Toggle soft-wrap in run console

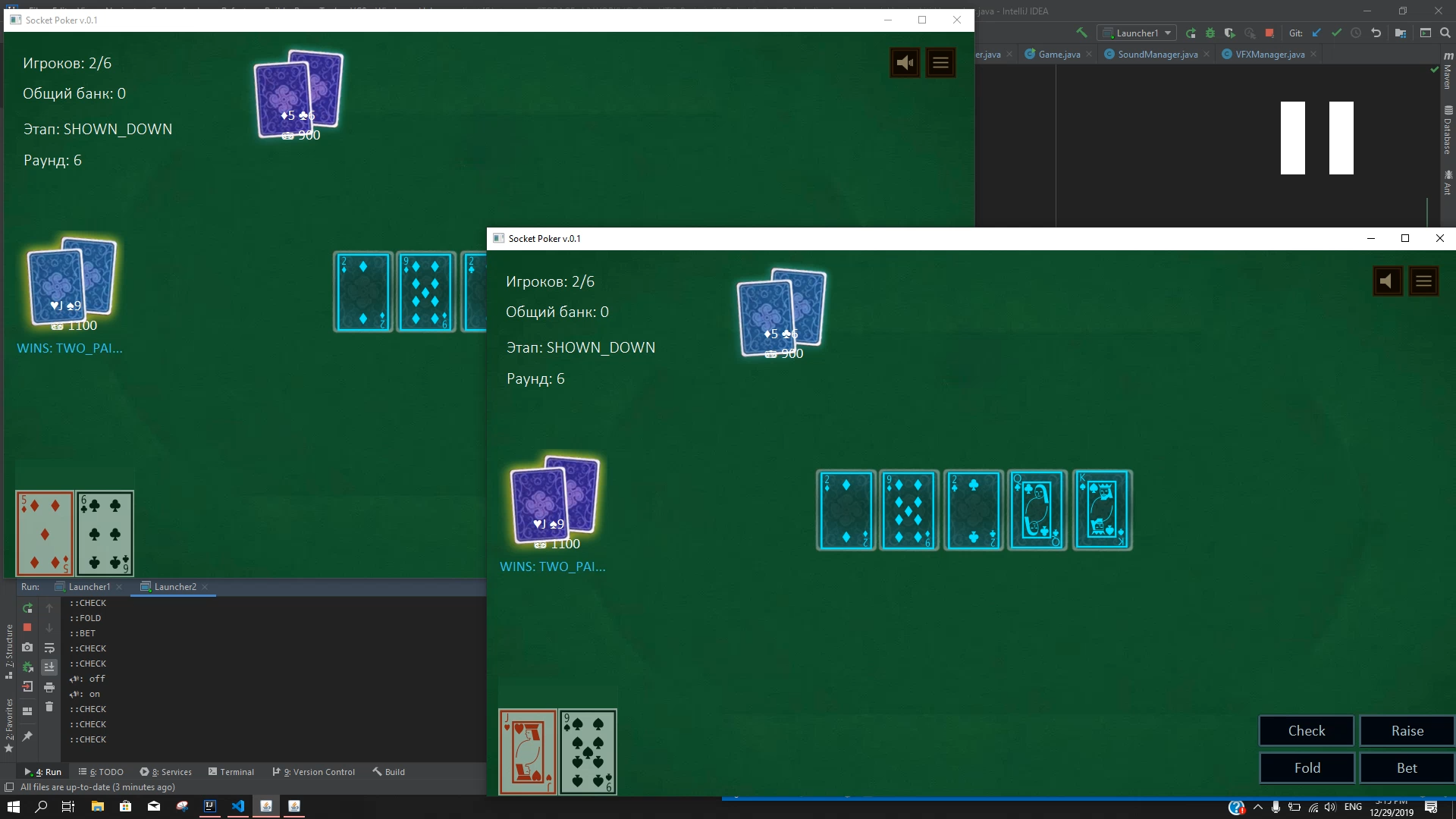(x=49, y=648)
